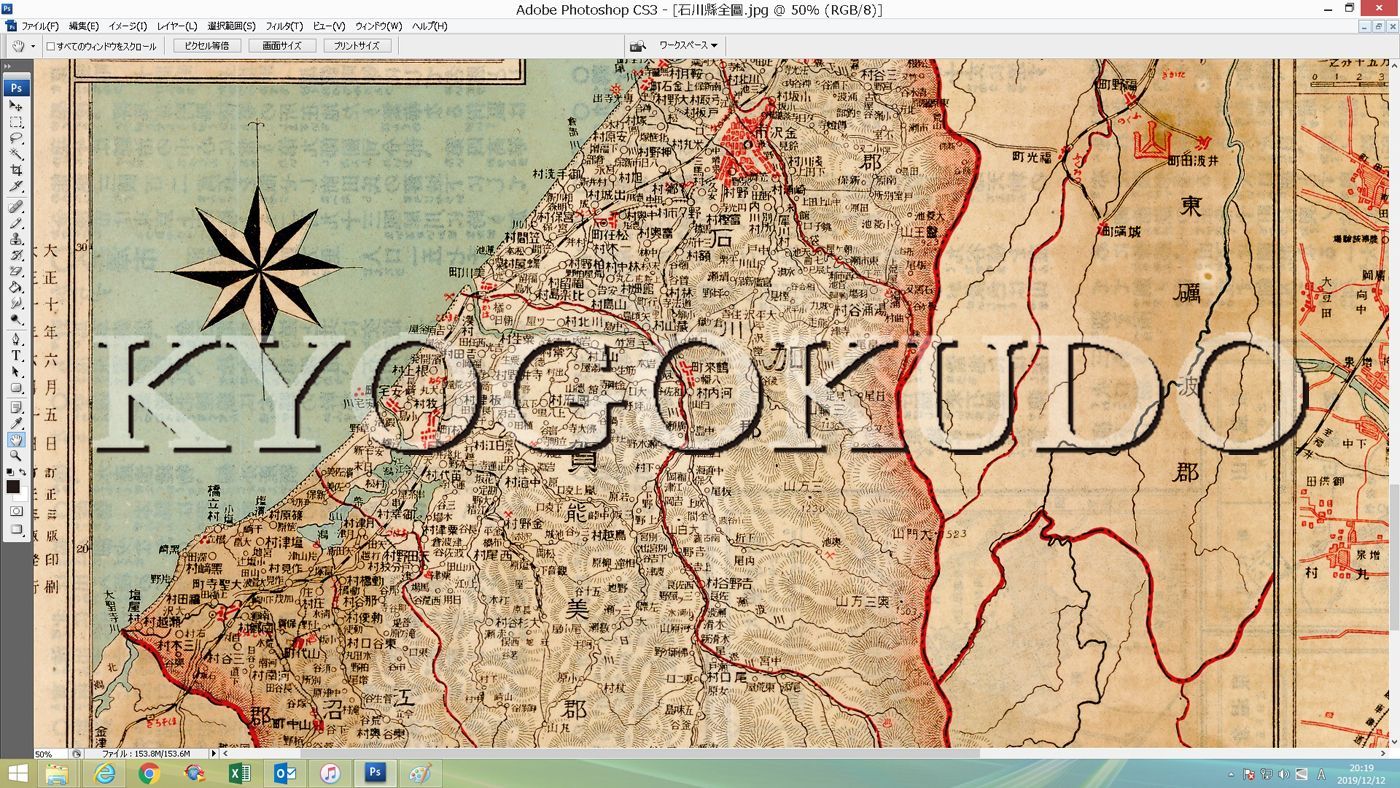The height and width of the screenshot is (788, 1400).
Task: Select the Paint Bucket tool
Action: 16,287
